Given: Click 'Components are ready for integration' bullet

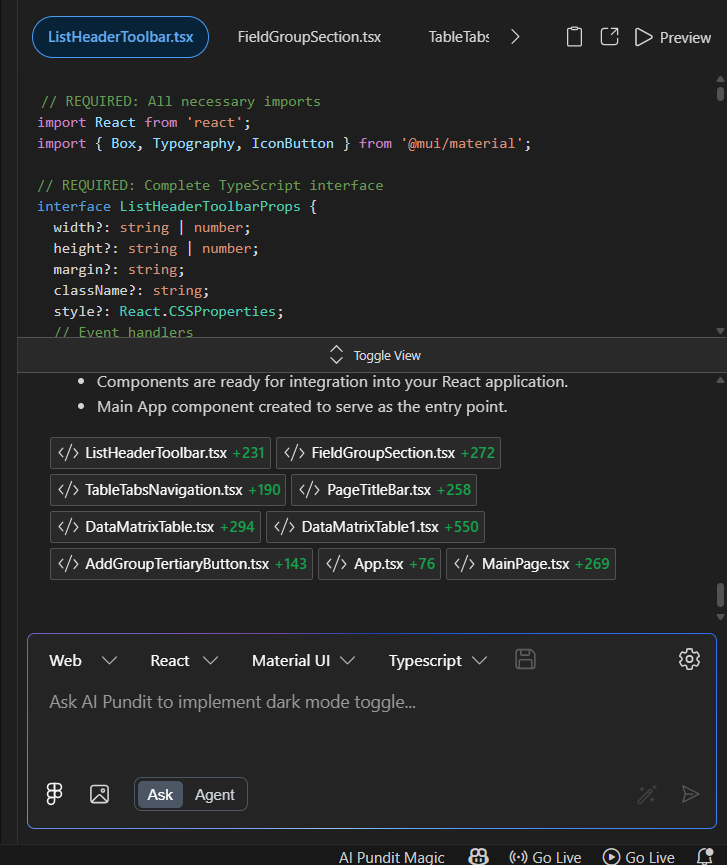Looking at the screenshot, I should [332, 382].
